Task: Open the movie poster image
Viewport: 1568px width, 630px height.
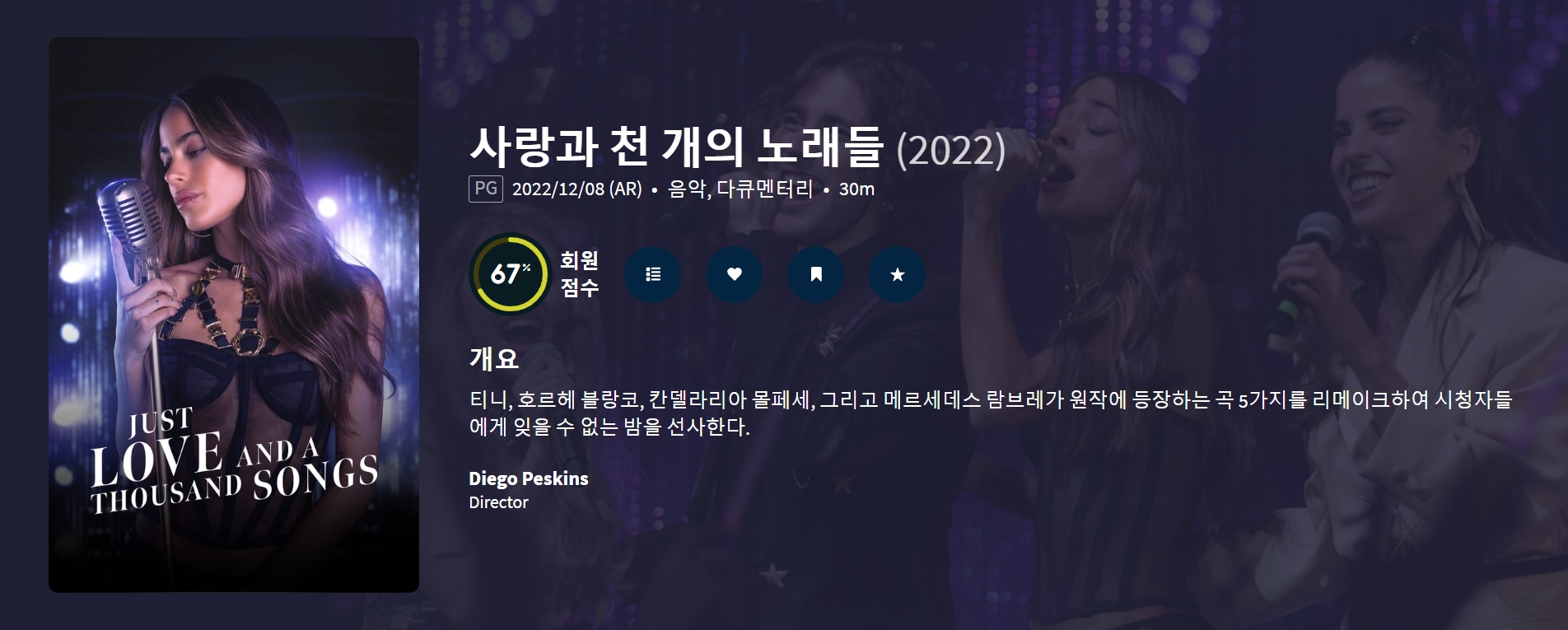Action: tap(234, 315)
